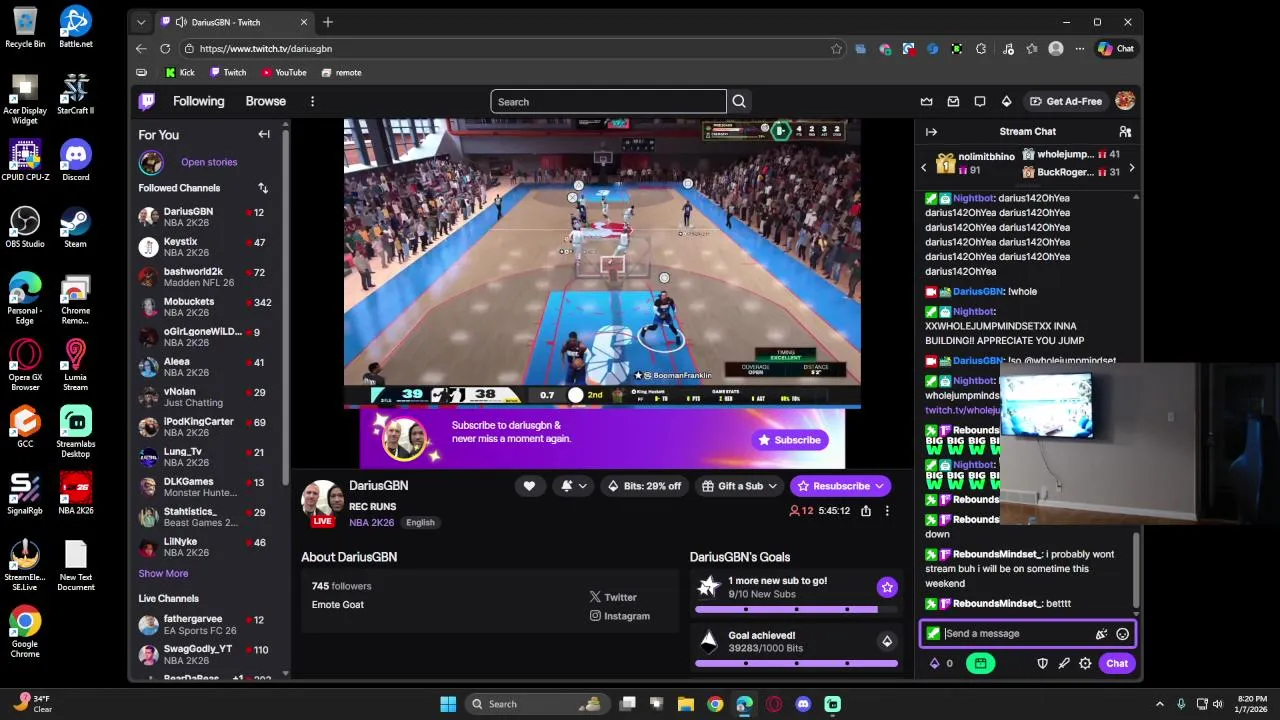Bookmark page with star in address bar

pyautogui.click(x=836, y=48)
